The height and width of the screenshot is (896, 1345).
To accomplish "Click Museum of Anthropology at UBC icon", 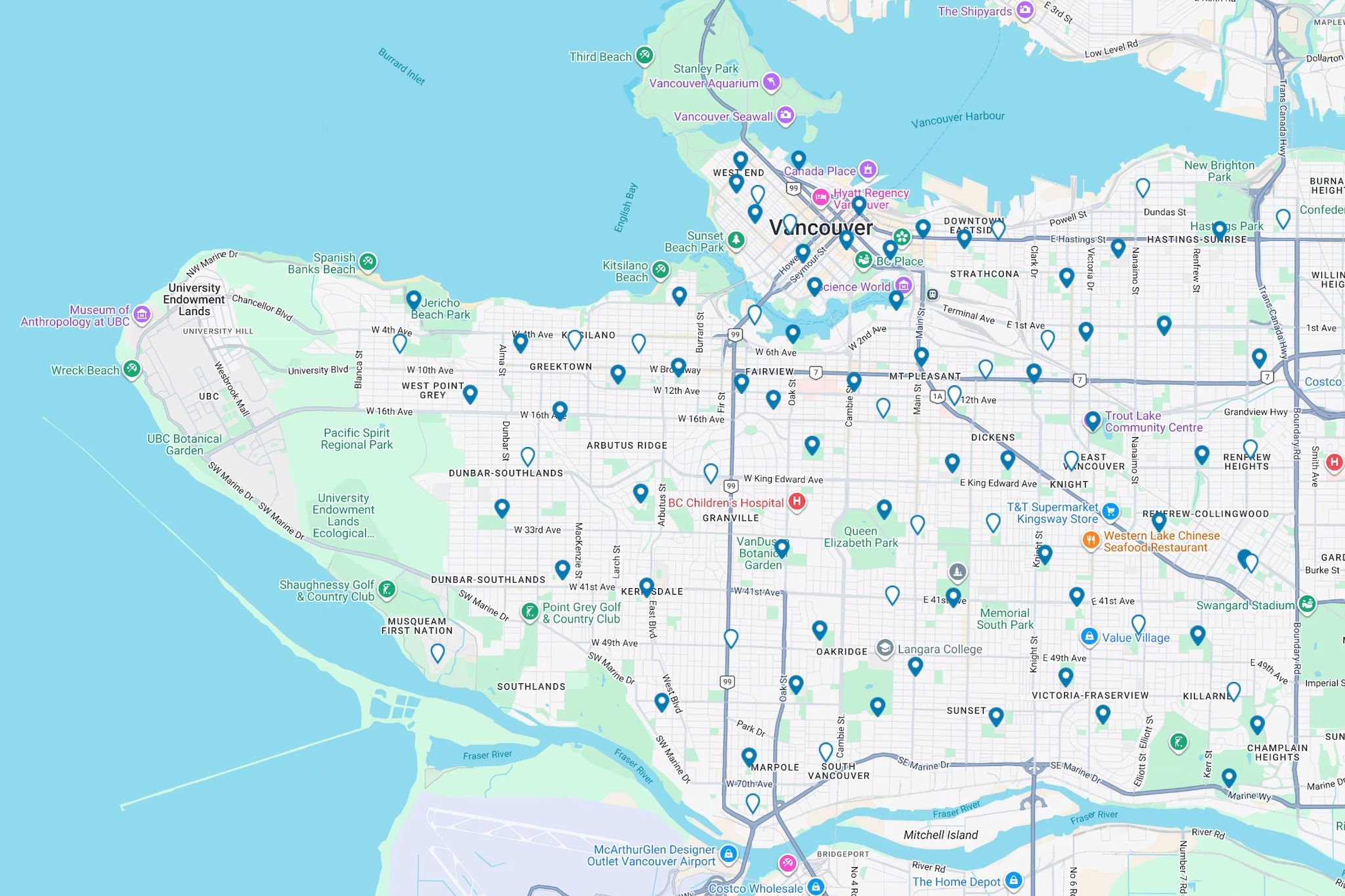I will pyautogui.click(x=142, y=315).
